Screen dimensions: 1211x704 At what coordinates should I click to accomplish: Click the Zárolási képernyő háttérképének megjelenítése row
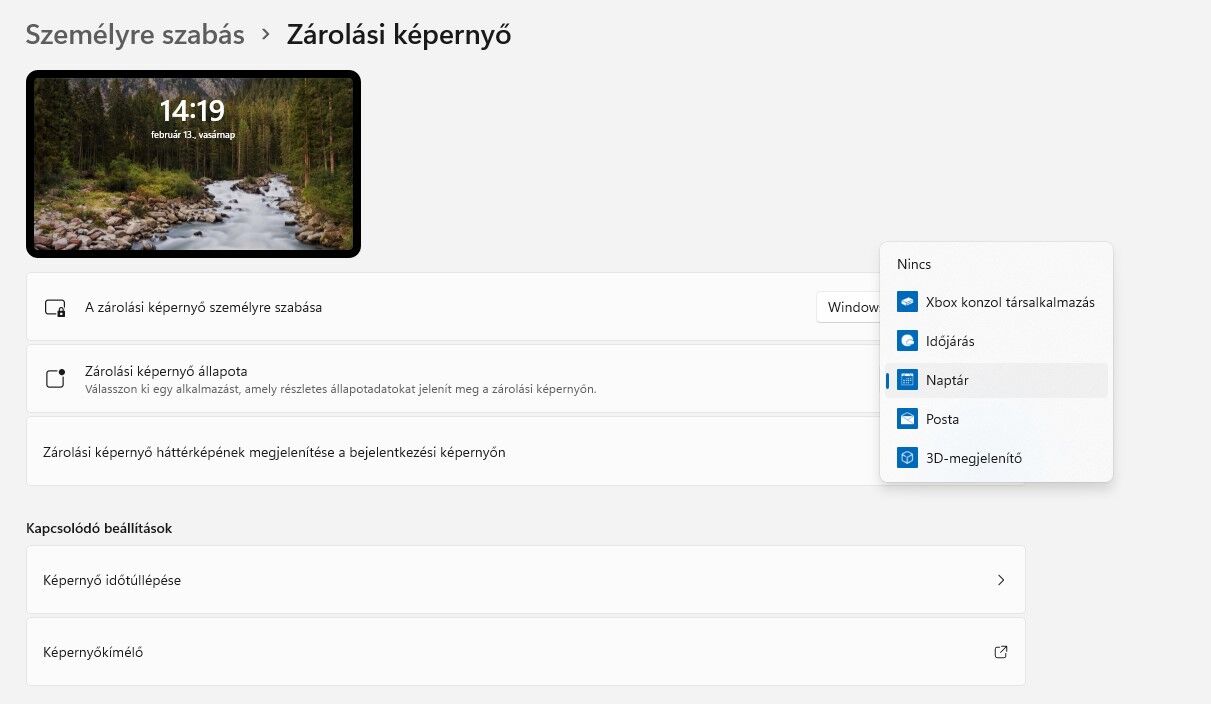(x=453, y=452)
